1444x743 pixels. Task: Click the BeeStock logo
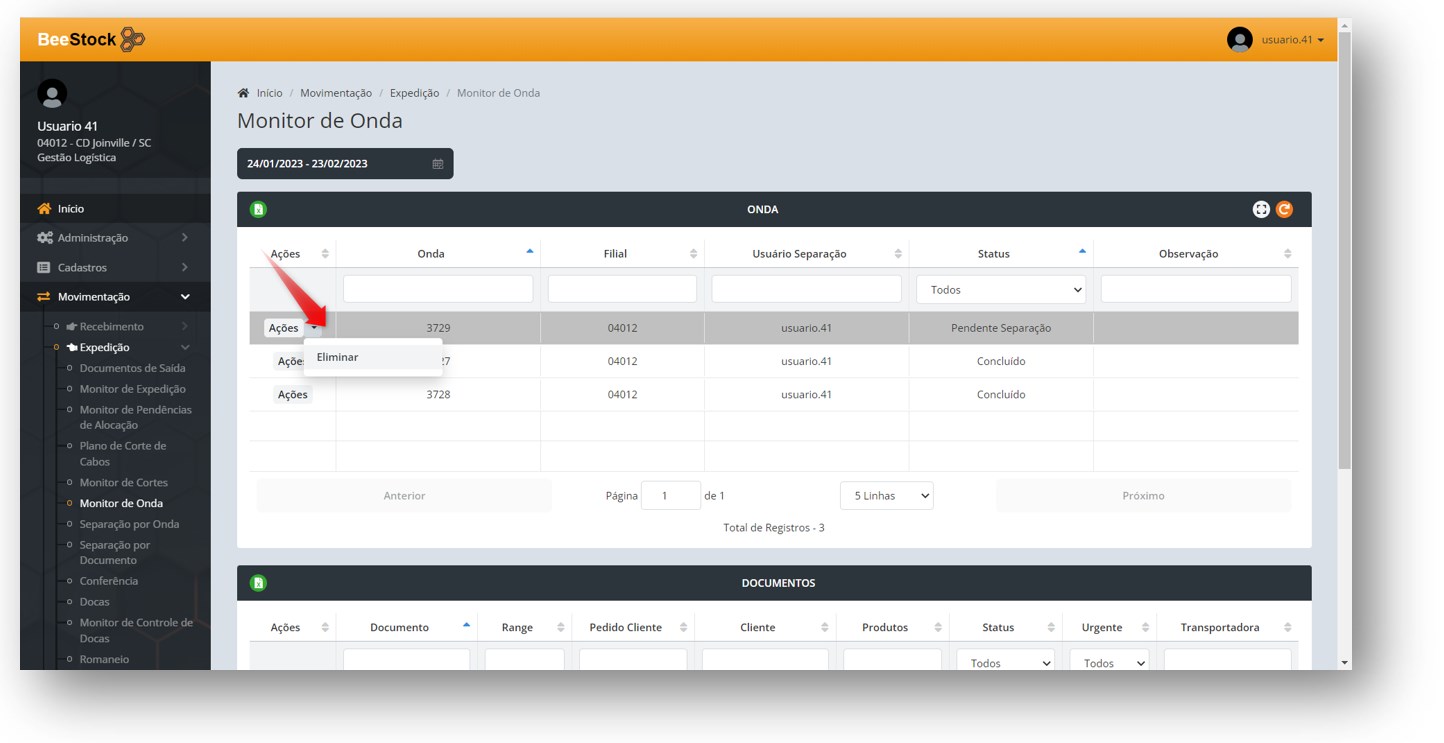tap(91, 40)
